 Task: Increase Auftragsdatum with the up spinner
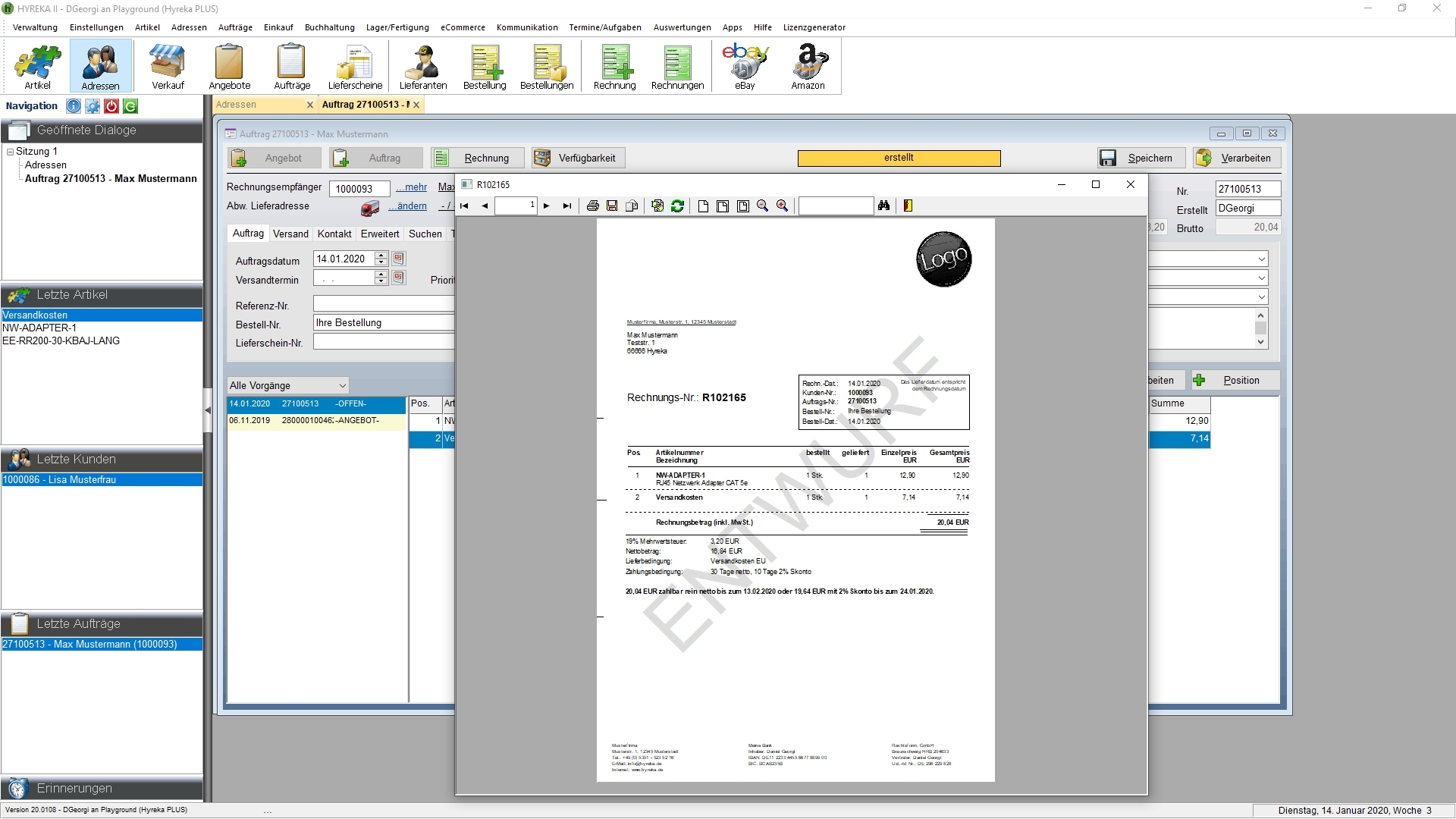pyautogui.click(x=381, y=255)
